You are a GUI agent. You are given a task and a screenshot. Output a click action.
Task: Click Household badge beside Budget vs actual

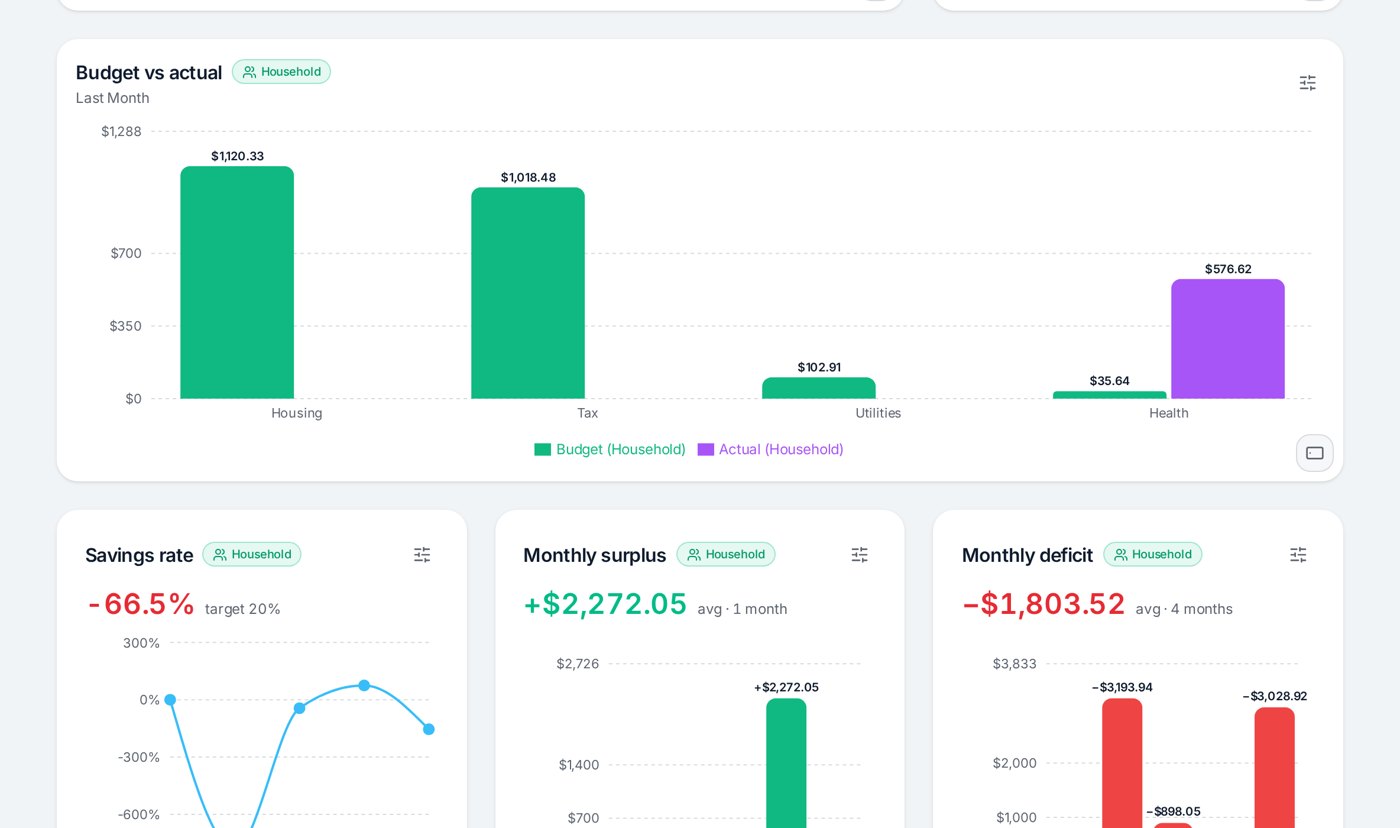[x=281, y=72]
